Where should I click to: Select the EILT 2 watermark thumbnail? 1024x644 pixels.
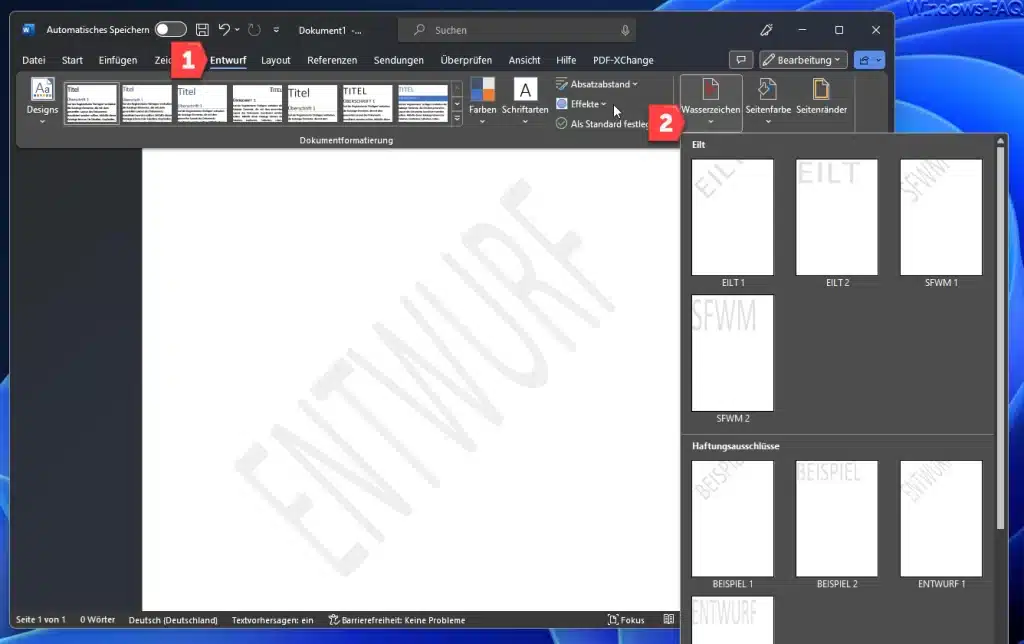pyautogui.click(x=837, y=217)
